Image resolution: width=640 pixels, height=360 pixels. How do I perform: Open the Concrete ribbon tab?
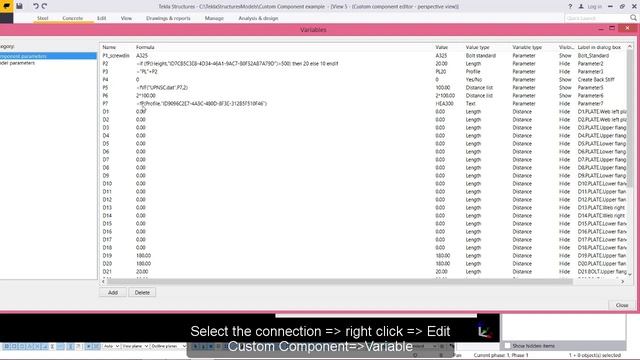73,18
